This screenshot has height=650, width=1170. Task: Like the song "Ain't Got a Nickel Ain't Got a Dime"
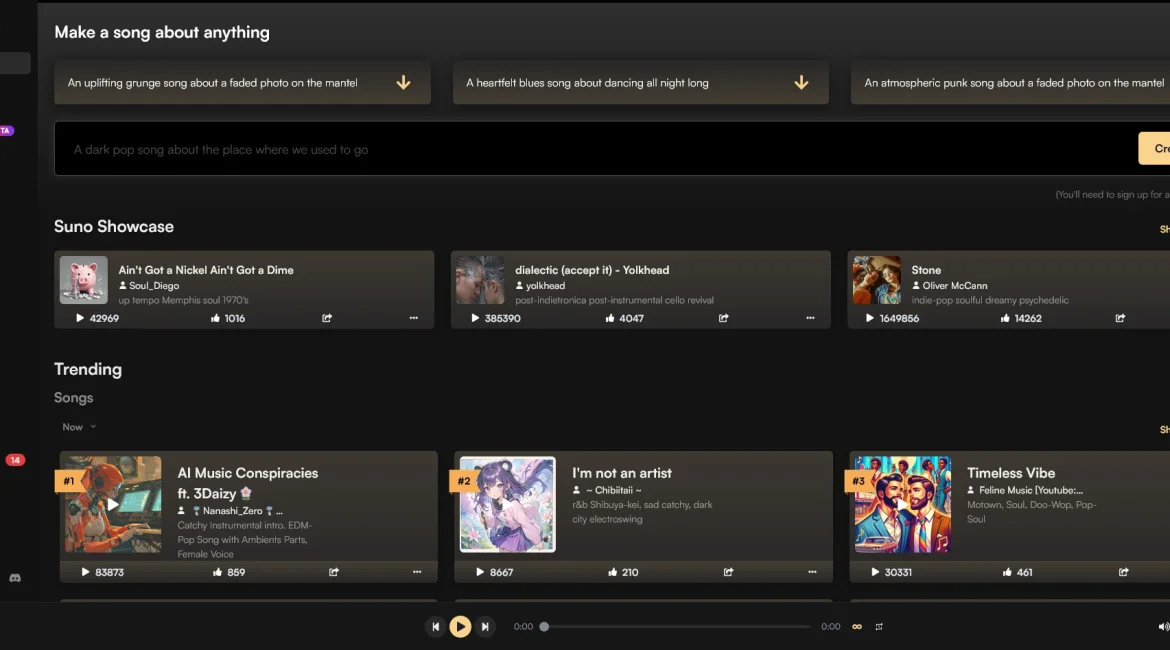click(216, 318)
